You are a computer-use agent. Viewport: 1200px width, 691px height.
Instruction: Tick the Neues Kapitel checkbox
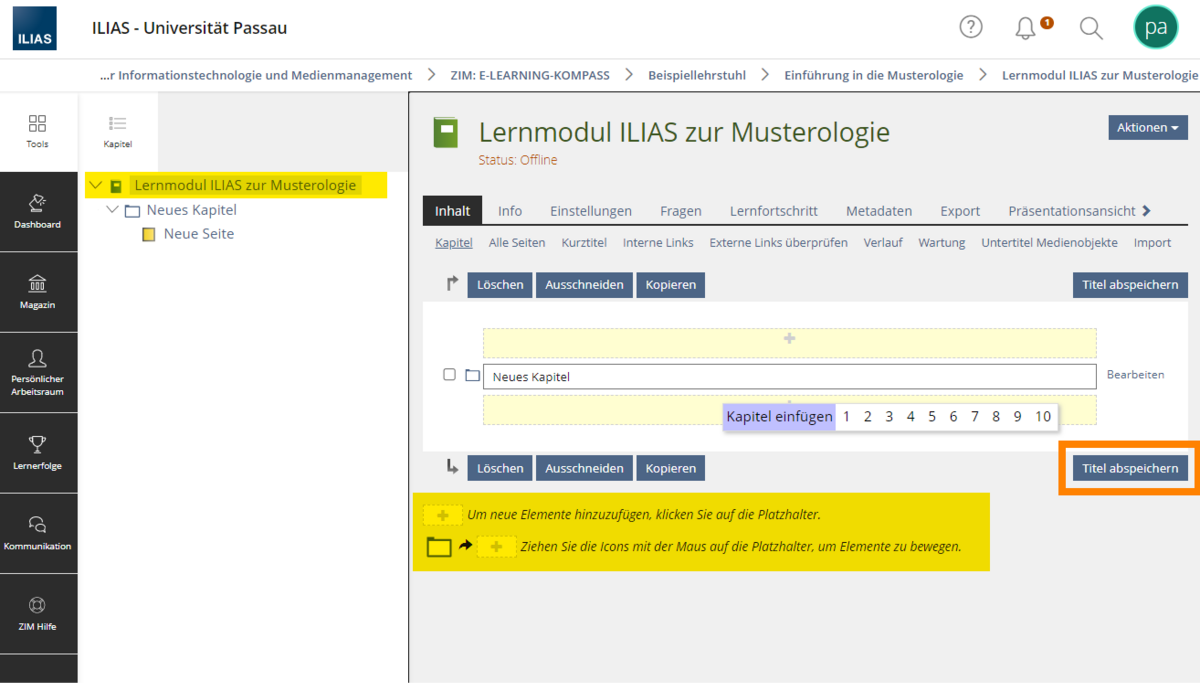pyautogui.click(x=449, y=374)
